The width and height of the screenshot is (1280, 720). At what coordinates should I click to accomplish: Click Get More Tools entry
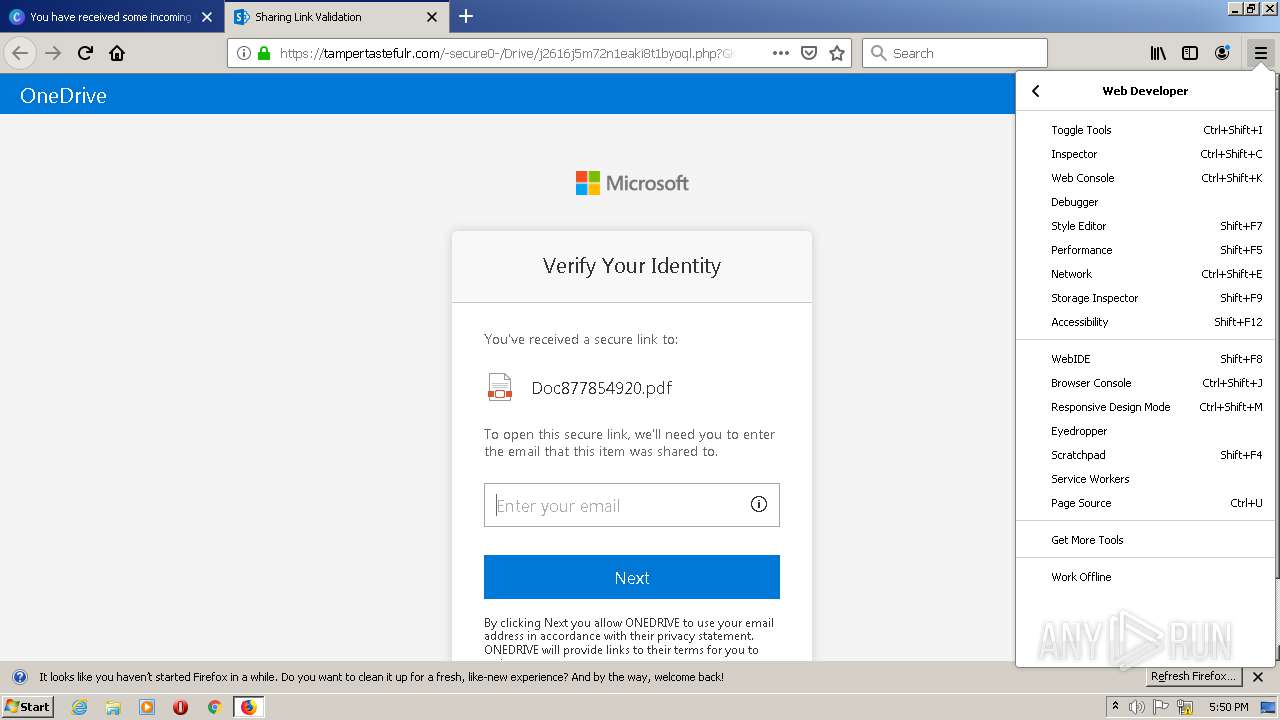click(x=1145, y=540)
